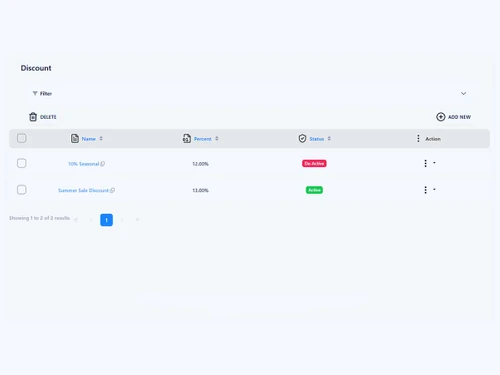This screenshot has height=375, width=500.
Task: Go to first page arrow
Action: pyautogui.click(x=76, y=220)
